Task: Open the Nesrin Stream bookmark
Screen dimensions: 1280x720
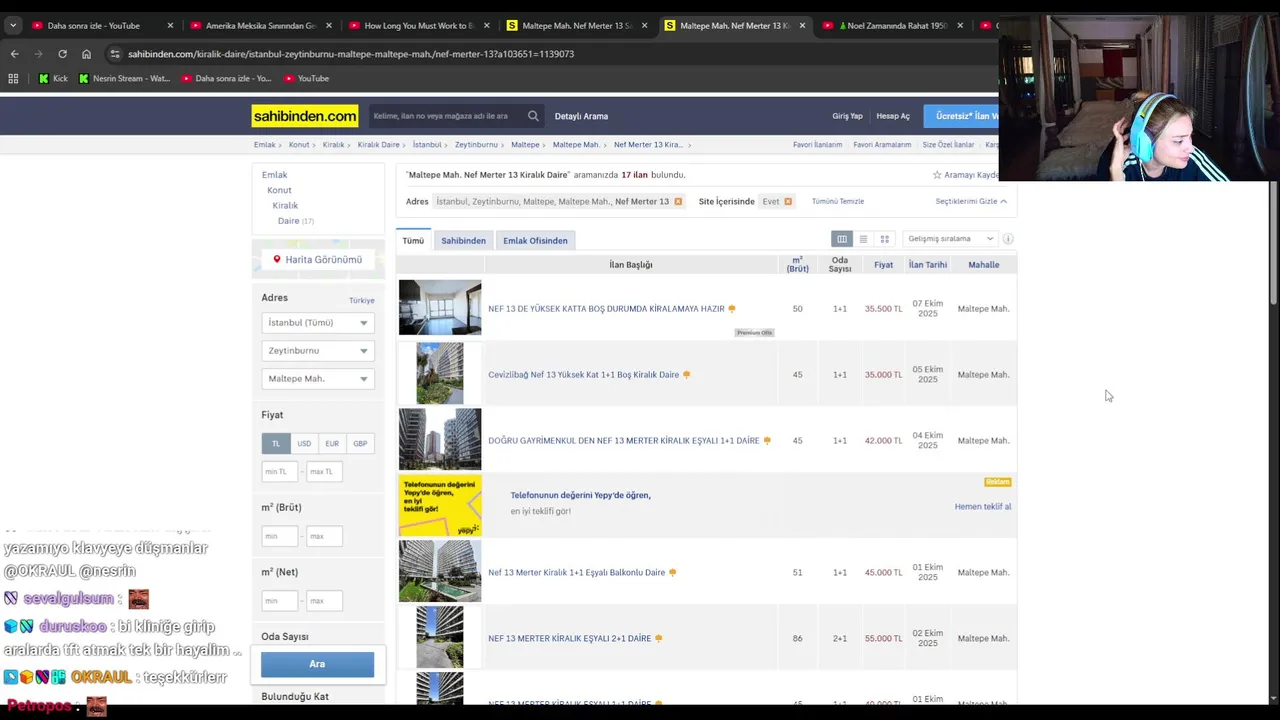Action: click(124, 78)
